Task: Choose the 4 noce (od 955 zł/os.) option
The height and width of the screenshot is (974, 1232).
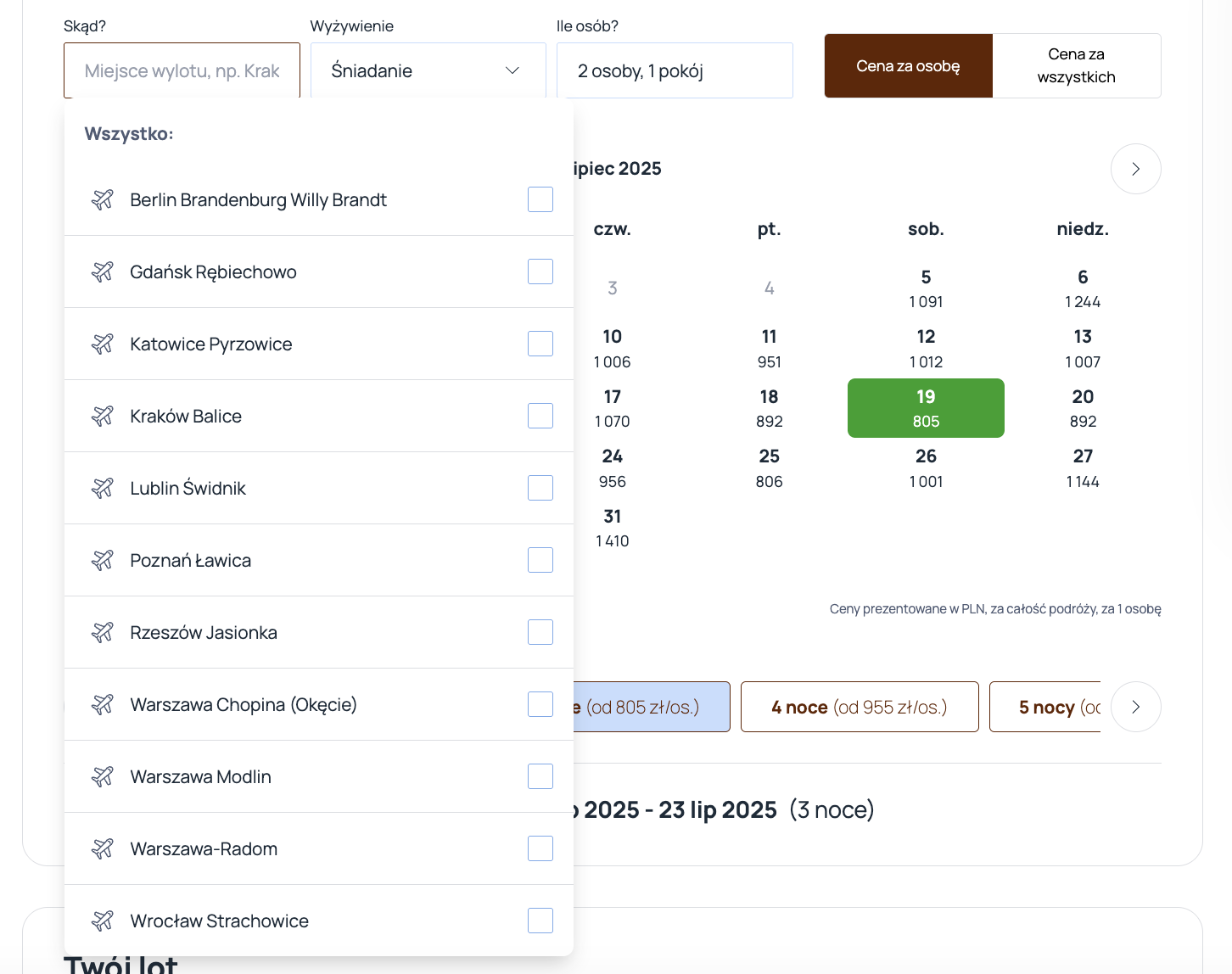Action: coord(860,707)
